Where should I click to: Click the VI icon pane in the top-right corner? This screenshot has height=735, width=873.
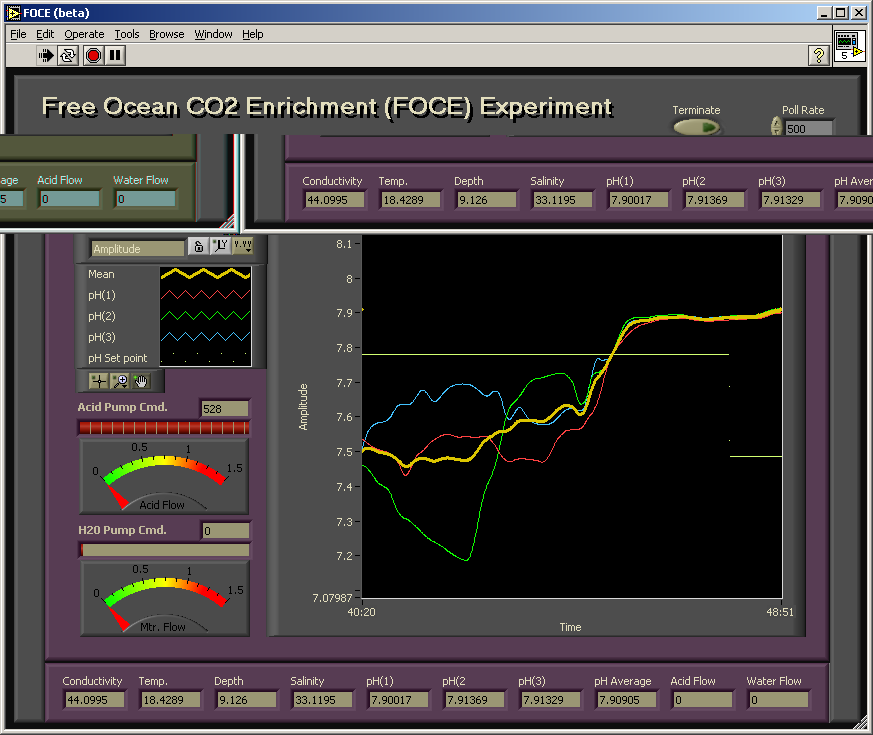[x=850, y=46]
